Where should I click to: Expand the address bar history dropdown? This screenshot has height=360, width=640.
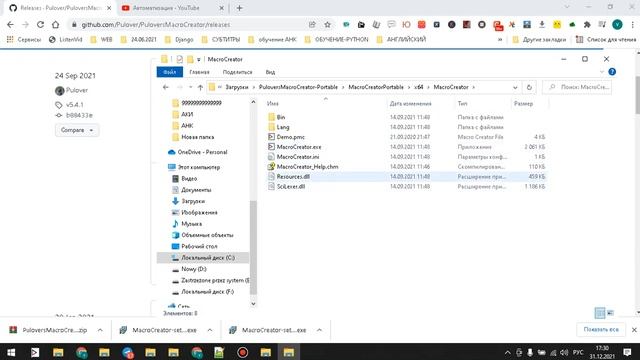(515, 87)
